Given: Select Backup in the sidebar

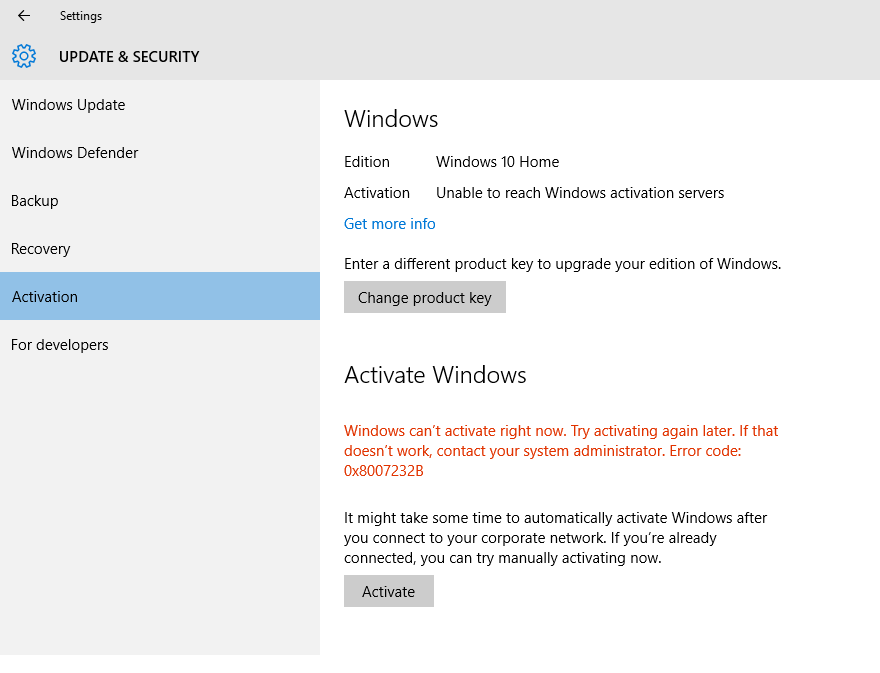Looking at the screenshot, I should pos(160,201).
